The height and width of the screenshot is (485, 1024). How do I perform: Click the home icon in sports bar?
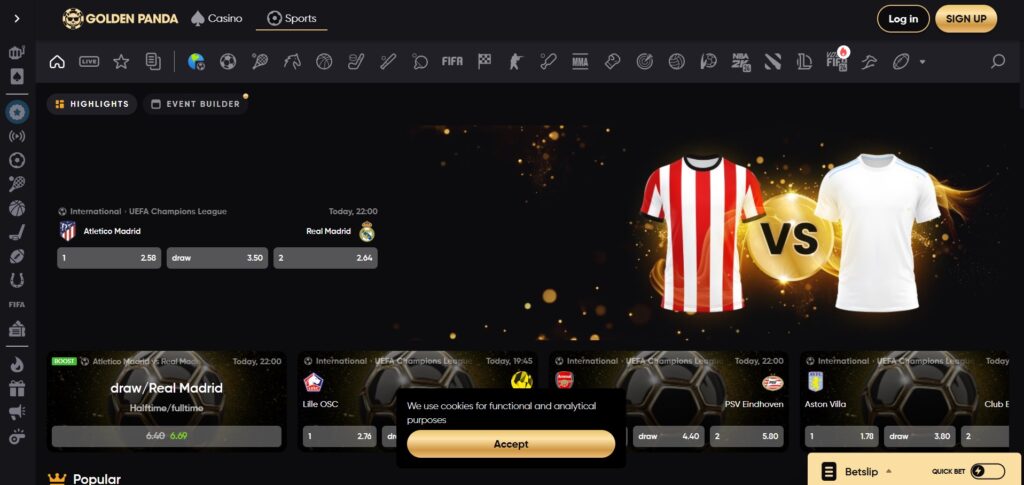(57, 62)
